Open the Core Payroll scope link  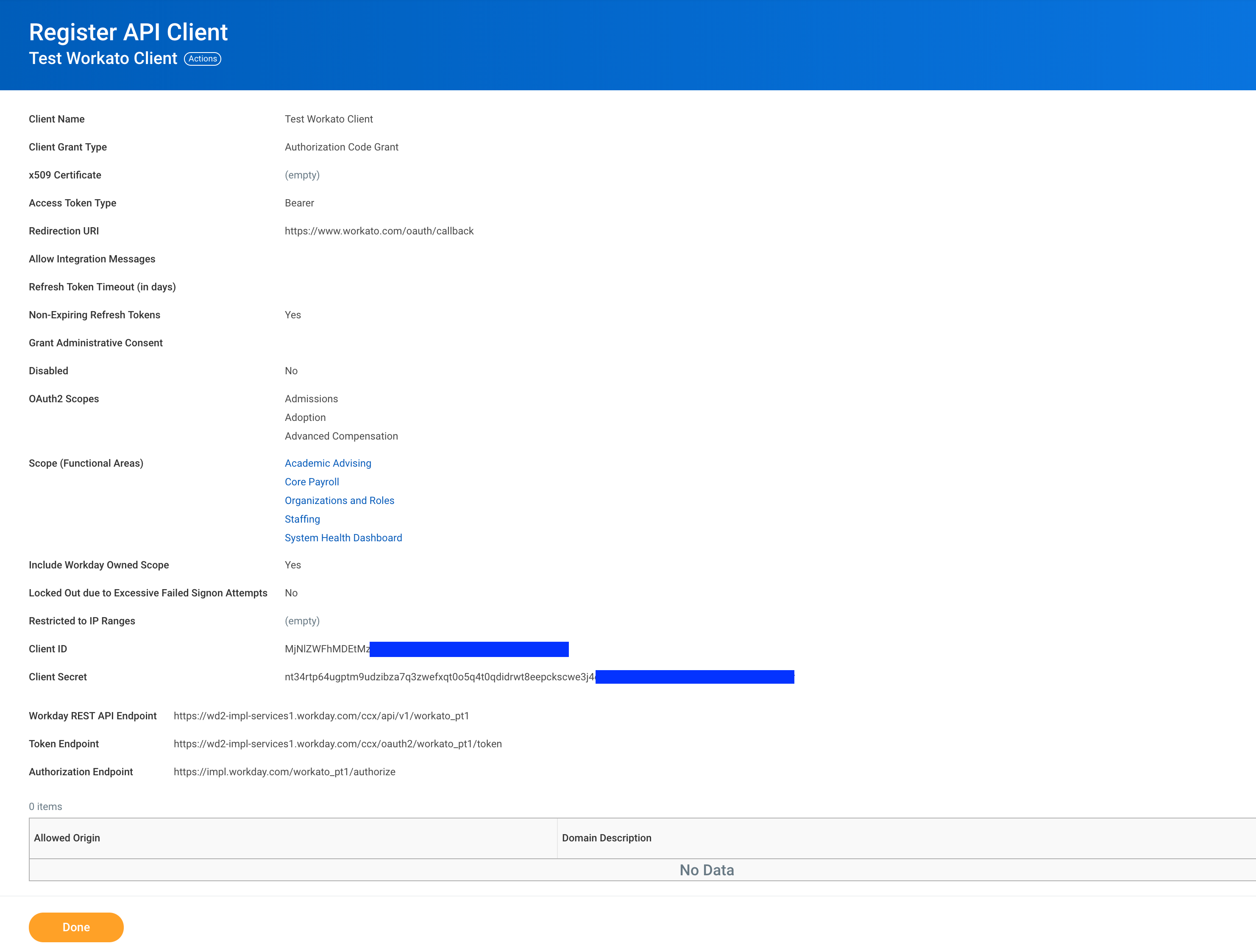click(x=312, y=482)
